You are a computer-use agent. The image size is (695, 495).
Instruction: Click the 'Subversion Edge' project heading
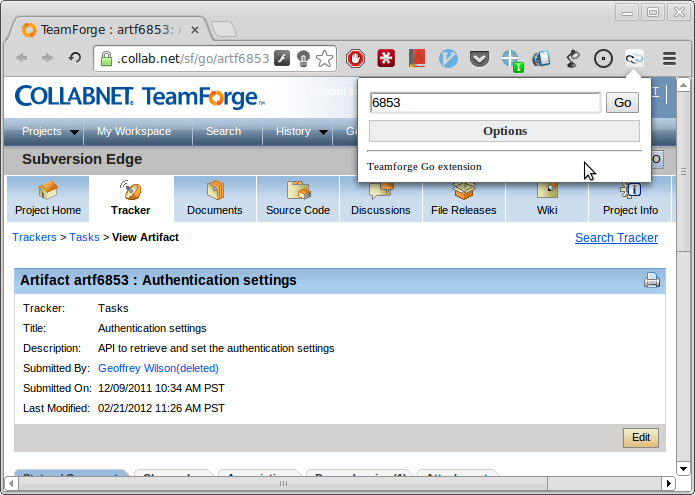pyautogui.click(x=82, y=159)
